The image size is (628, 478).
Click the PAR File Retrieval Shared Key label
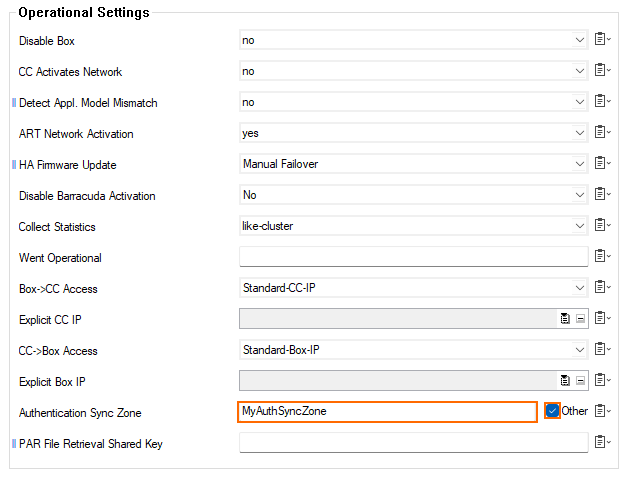pos(91,444)
